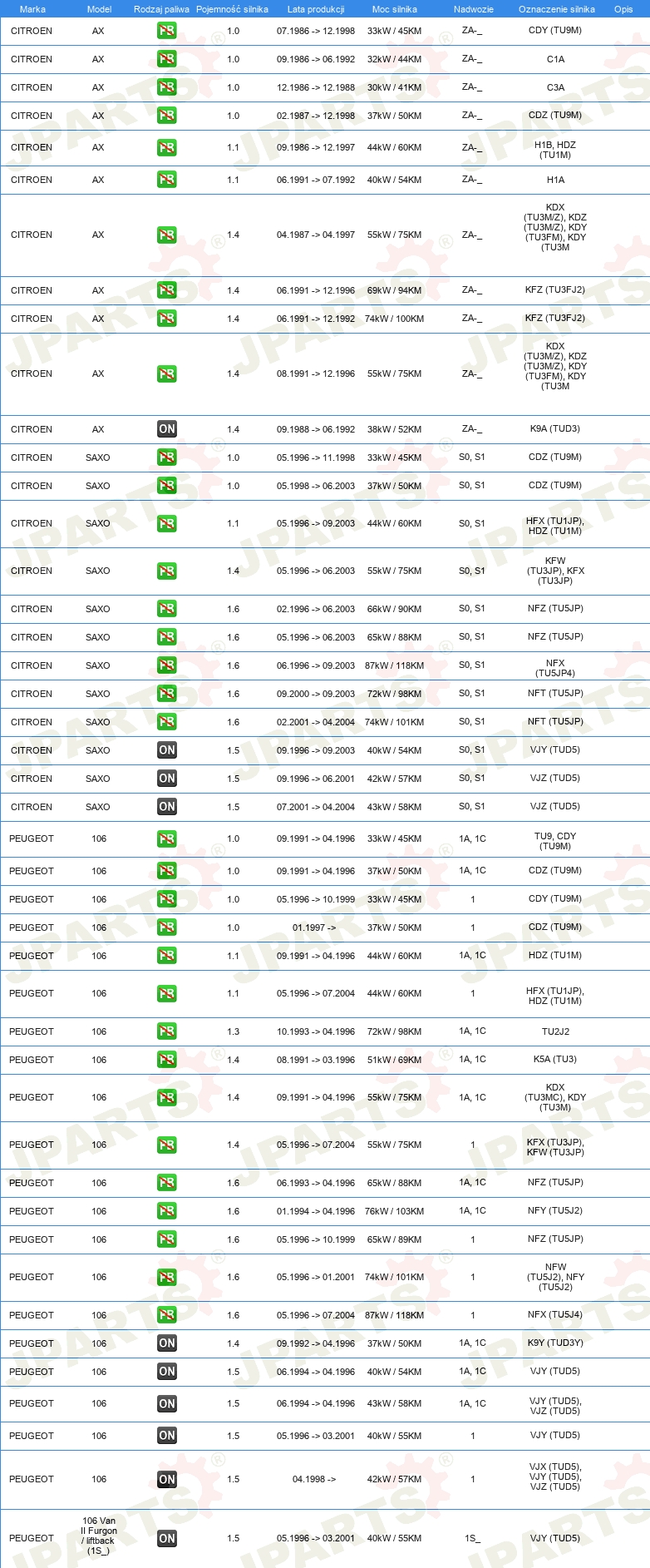Click the Rodzaj paliwa column header
The image size is (650, 1568).
(x=162, y=9)
